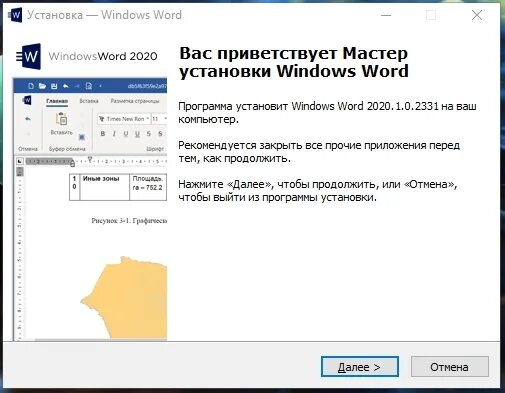Click the «Далее >» button to continue
The width and height of the screenshot is (505, 393).
[x=360, y=367]
